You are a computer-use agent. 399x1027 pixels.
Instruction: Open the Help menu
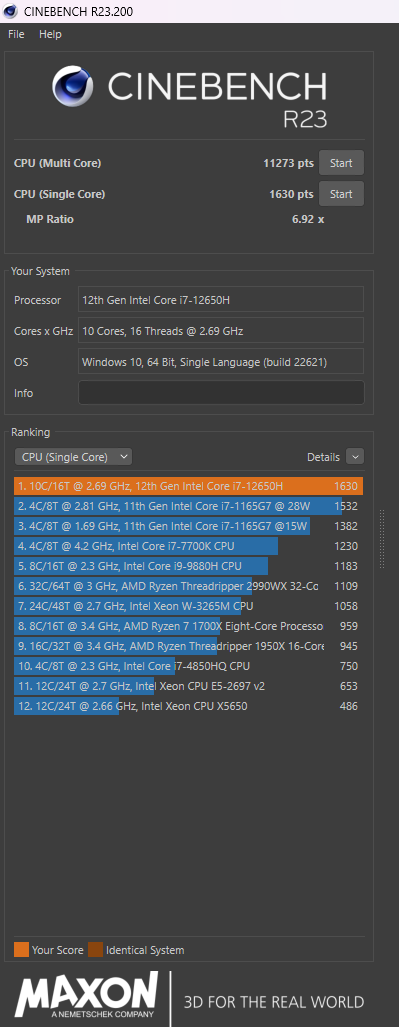(x=50, y=34)
